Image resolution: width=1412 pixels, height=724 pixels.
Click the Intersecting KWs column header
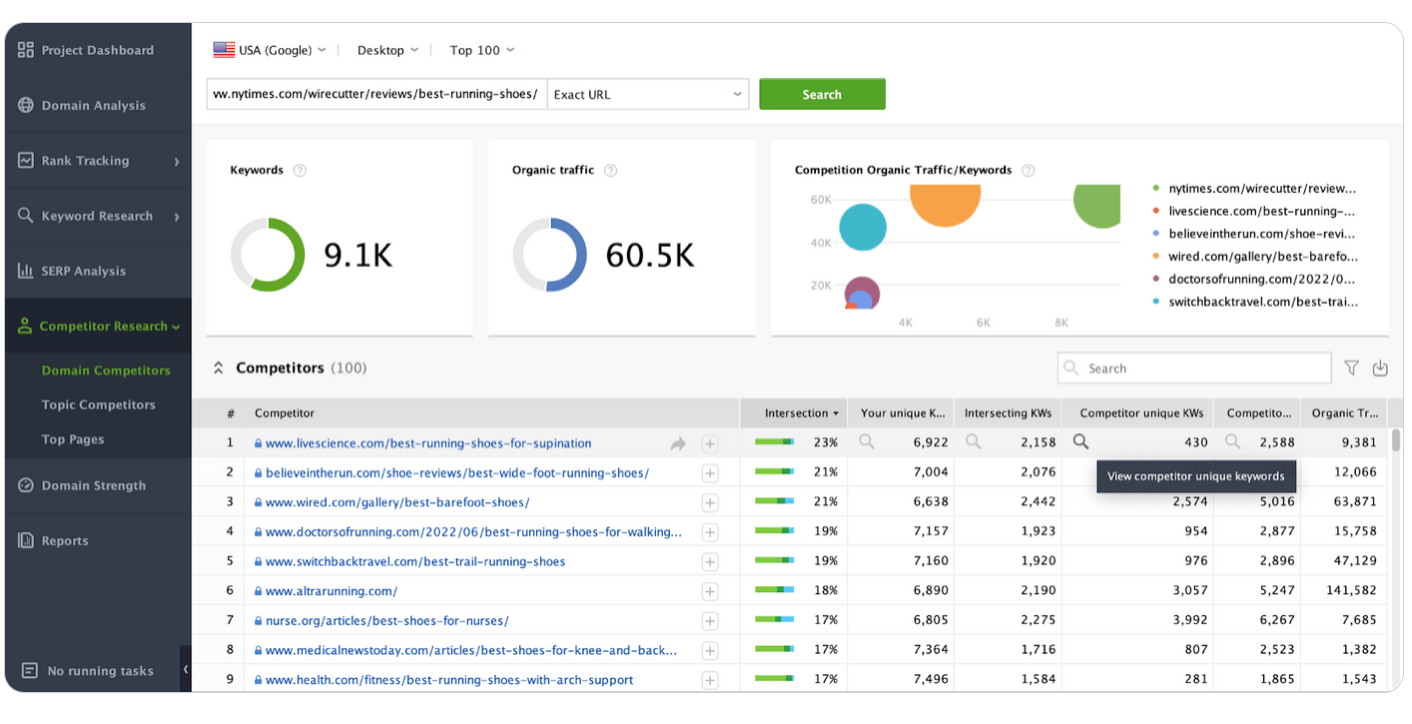pos(1008,413)
